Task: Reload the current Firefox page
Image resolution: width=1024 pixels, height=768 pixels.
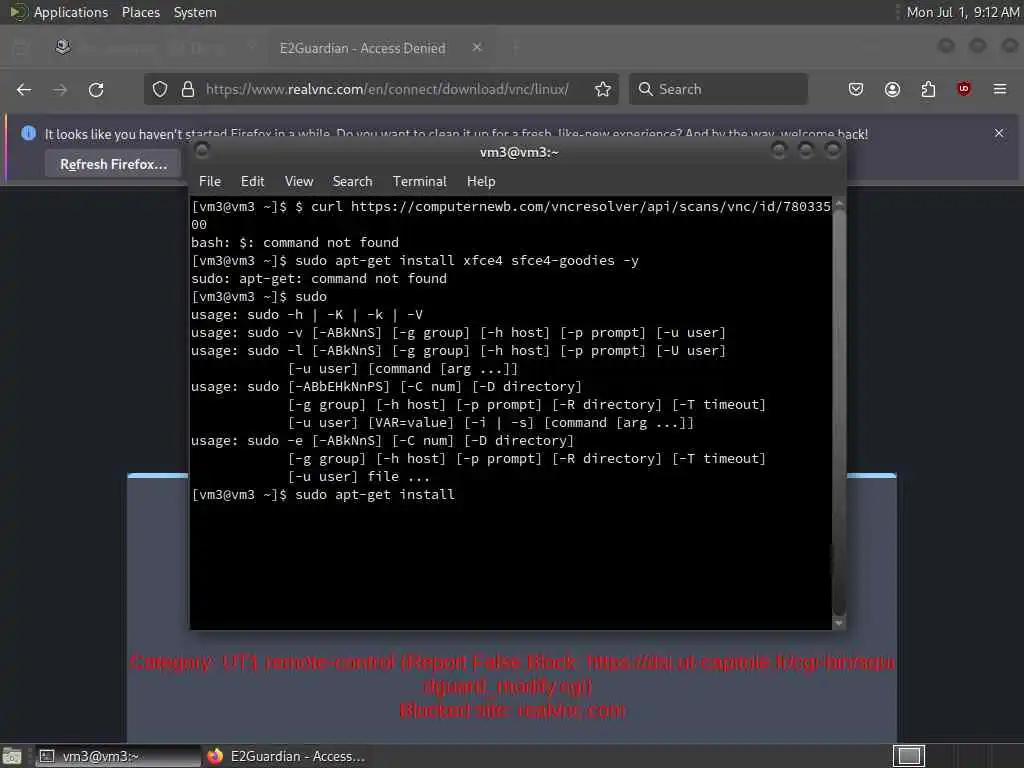Action: 96,89
